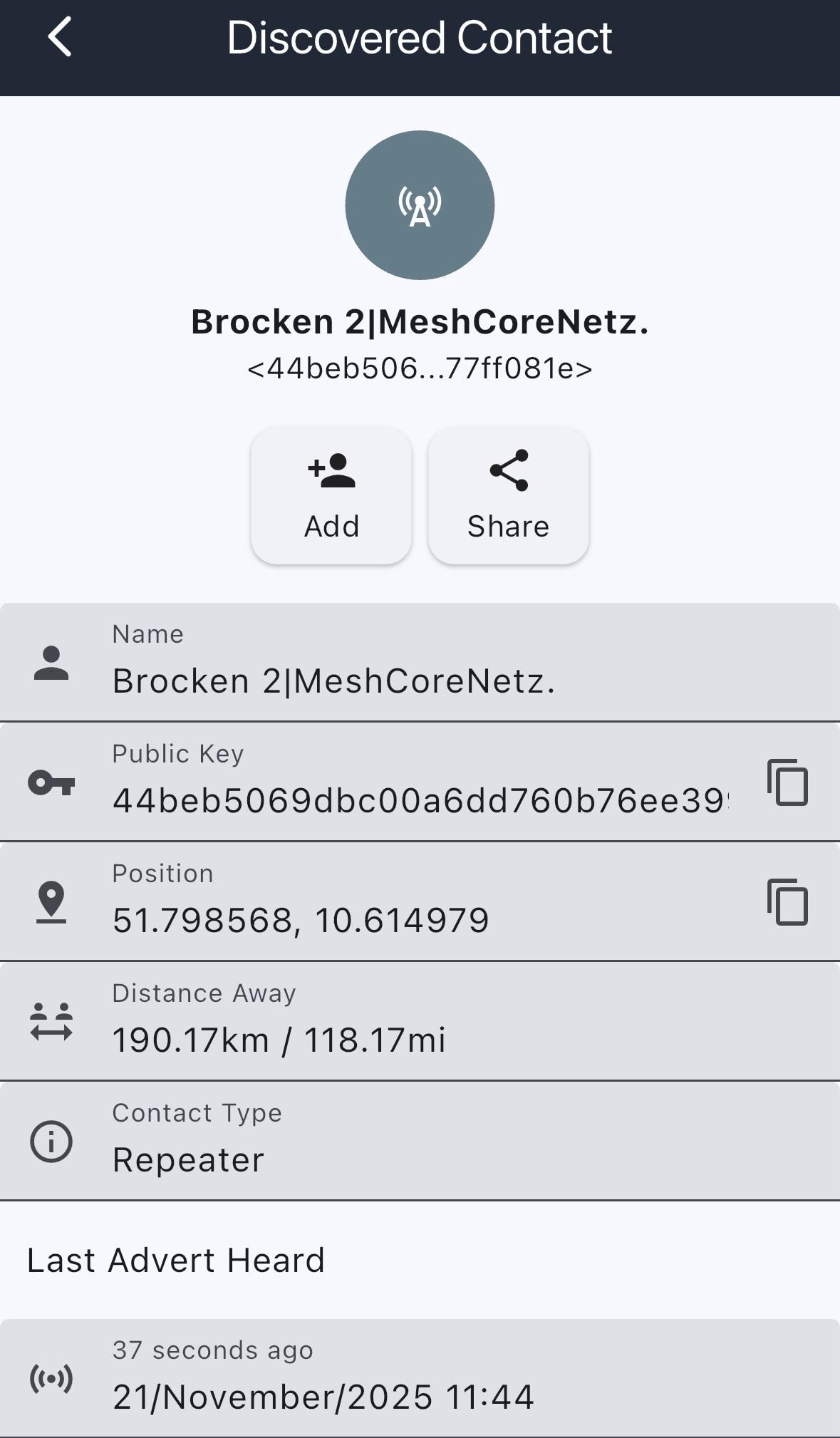Select the Distance Away row
The height and width of the screenshot is (1438, 840).
click(x=420, y=1022)
